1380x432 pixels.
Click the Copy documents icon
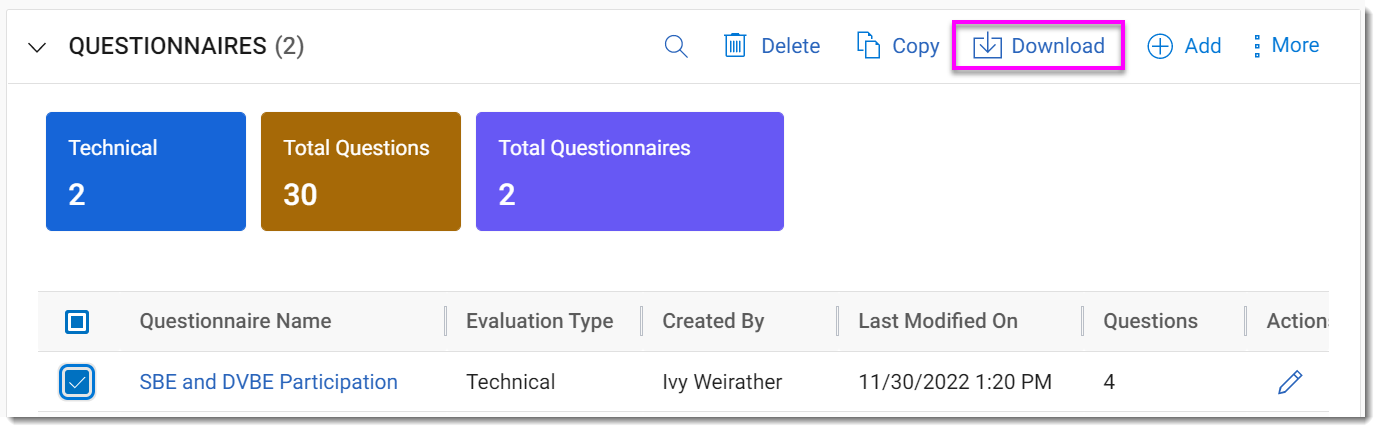point(868,46)
